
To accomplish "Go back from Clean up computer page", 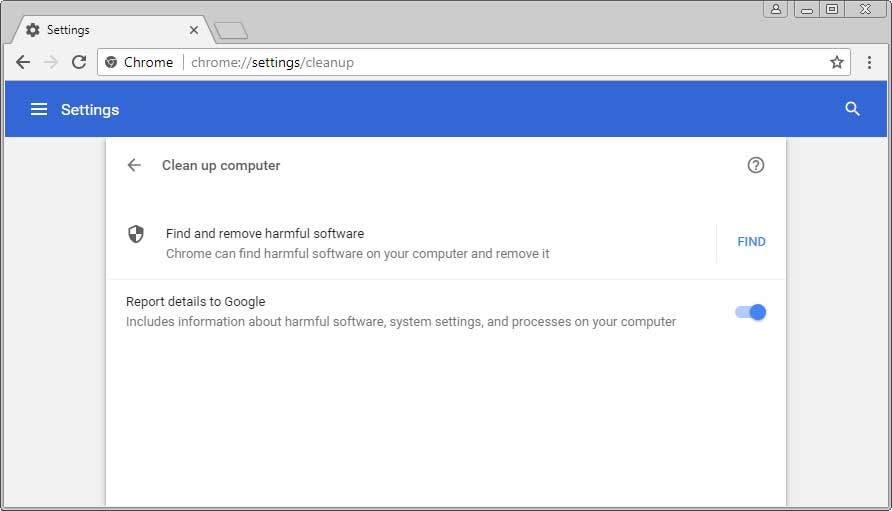I will click(134, 165).
